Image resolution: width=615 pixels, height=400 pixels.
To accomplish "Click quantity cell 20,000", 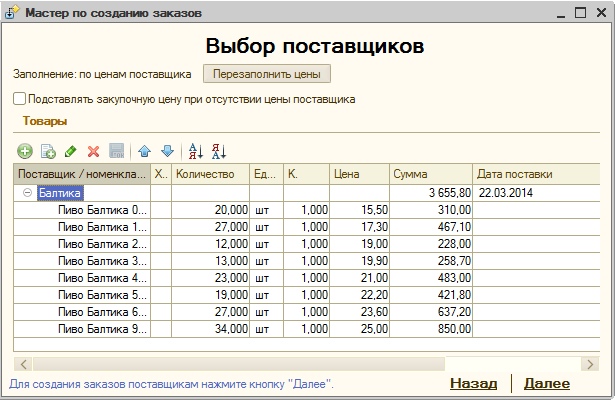I will coord(210,210).
